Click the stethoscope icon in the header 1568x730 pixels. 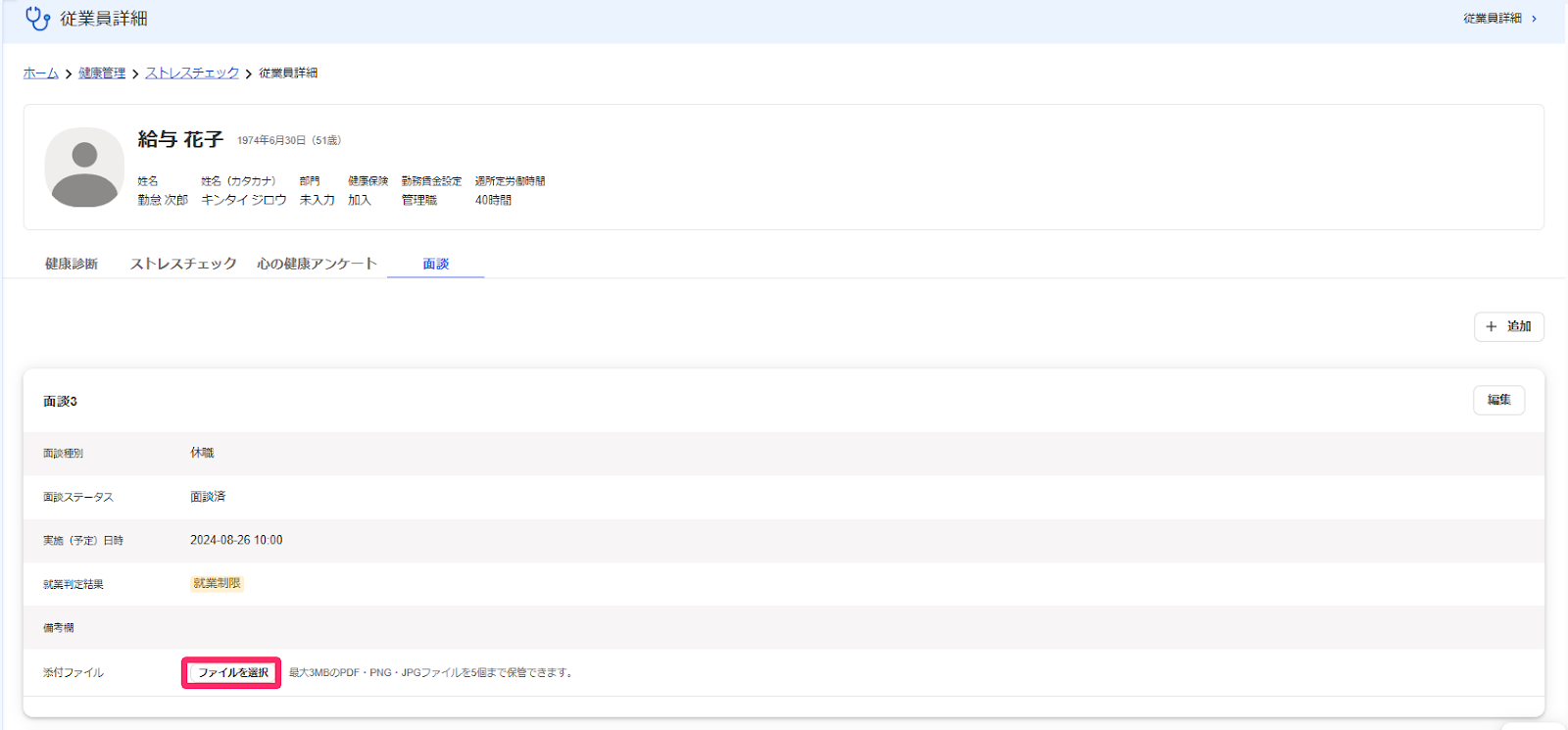pos(37,19)
